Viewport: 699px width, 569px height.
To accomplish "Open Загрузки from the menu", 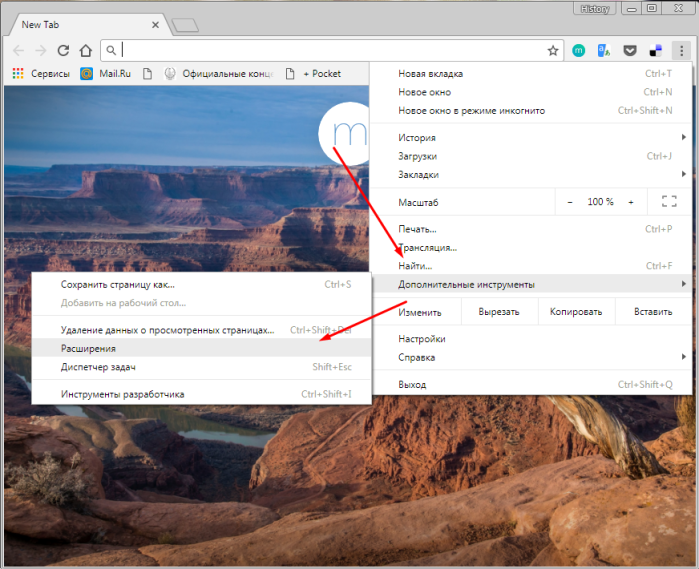I will click(x=530, y=157).
